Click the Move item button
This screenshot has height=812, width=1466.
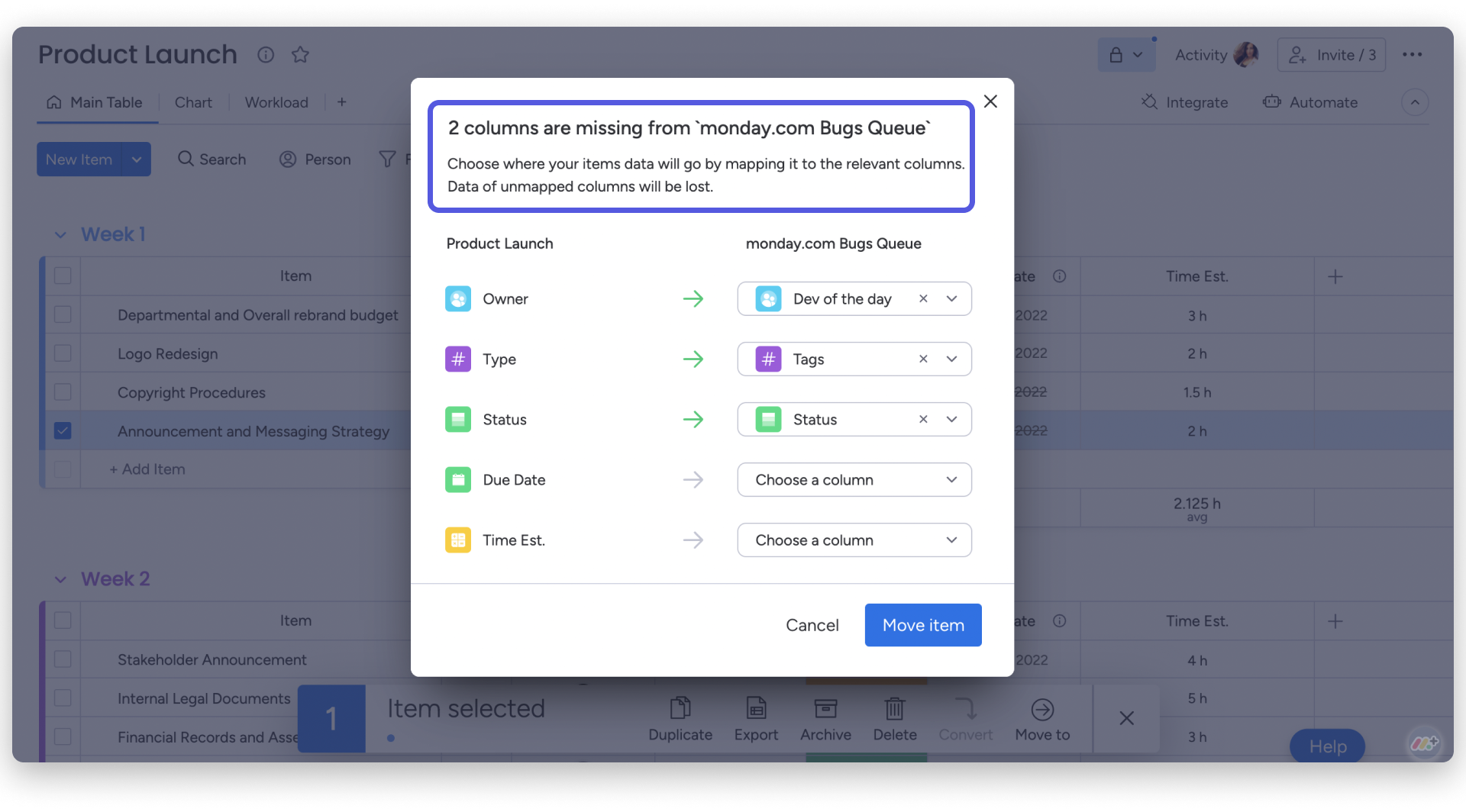pyautogui.click(x=923, y=626)
